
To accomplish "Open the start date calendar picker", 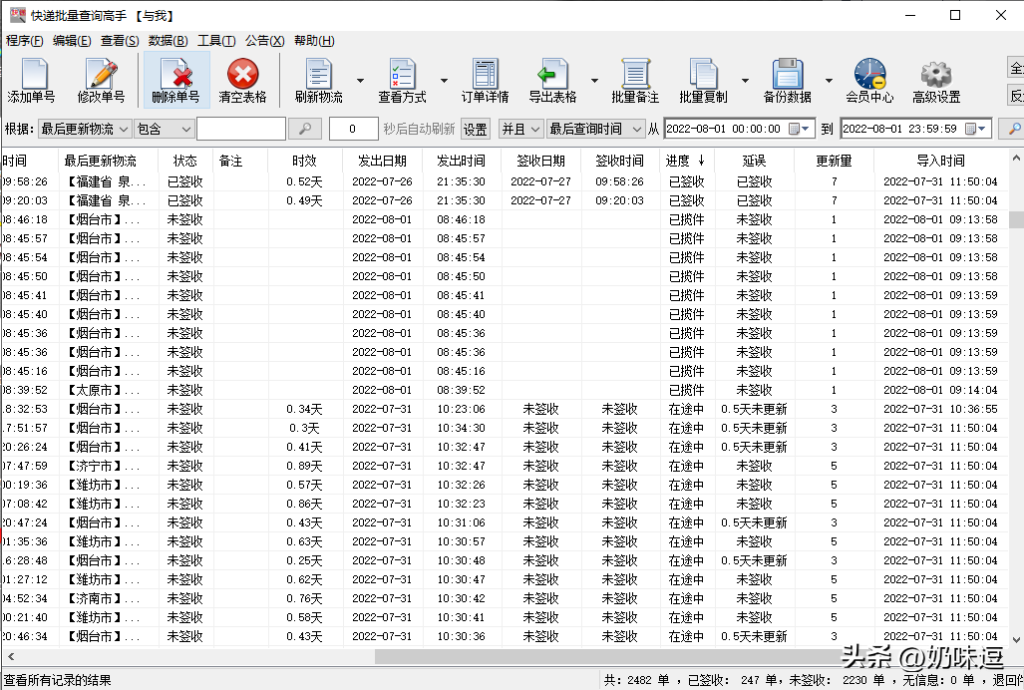I will (799, 129).
